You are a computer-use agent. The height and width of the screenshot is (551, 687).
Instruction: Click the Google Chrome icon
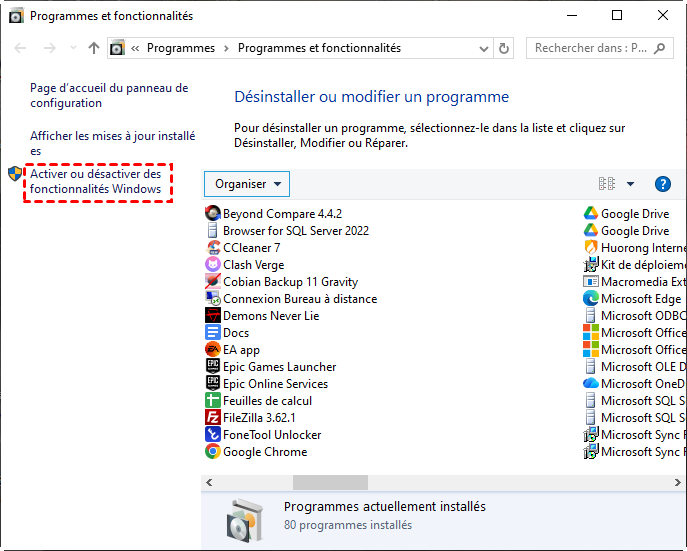212,452
